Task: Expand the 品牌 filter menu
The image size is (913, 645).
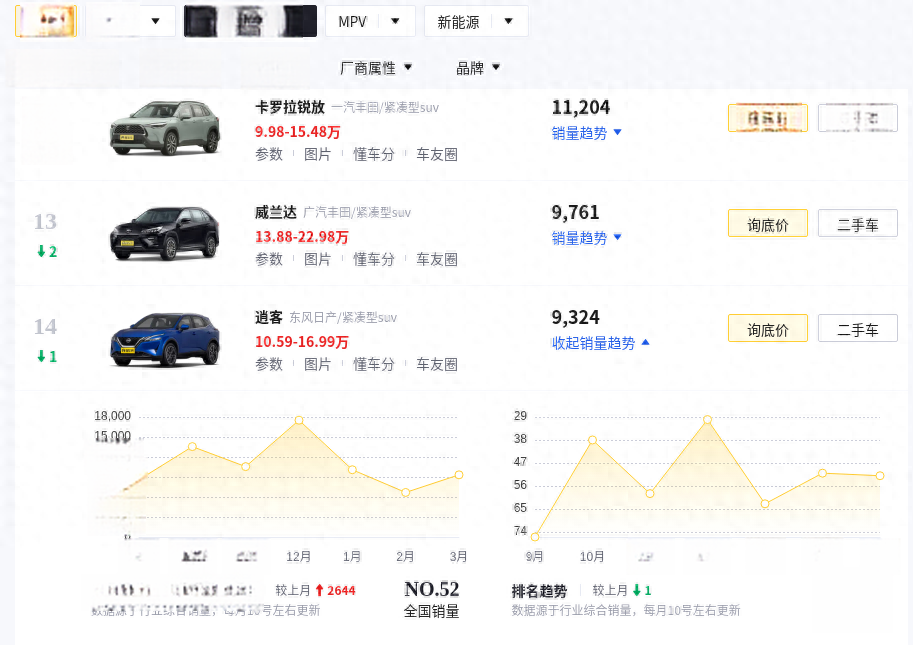Action: coord(477,68)
